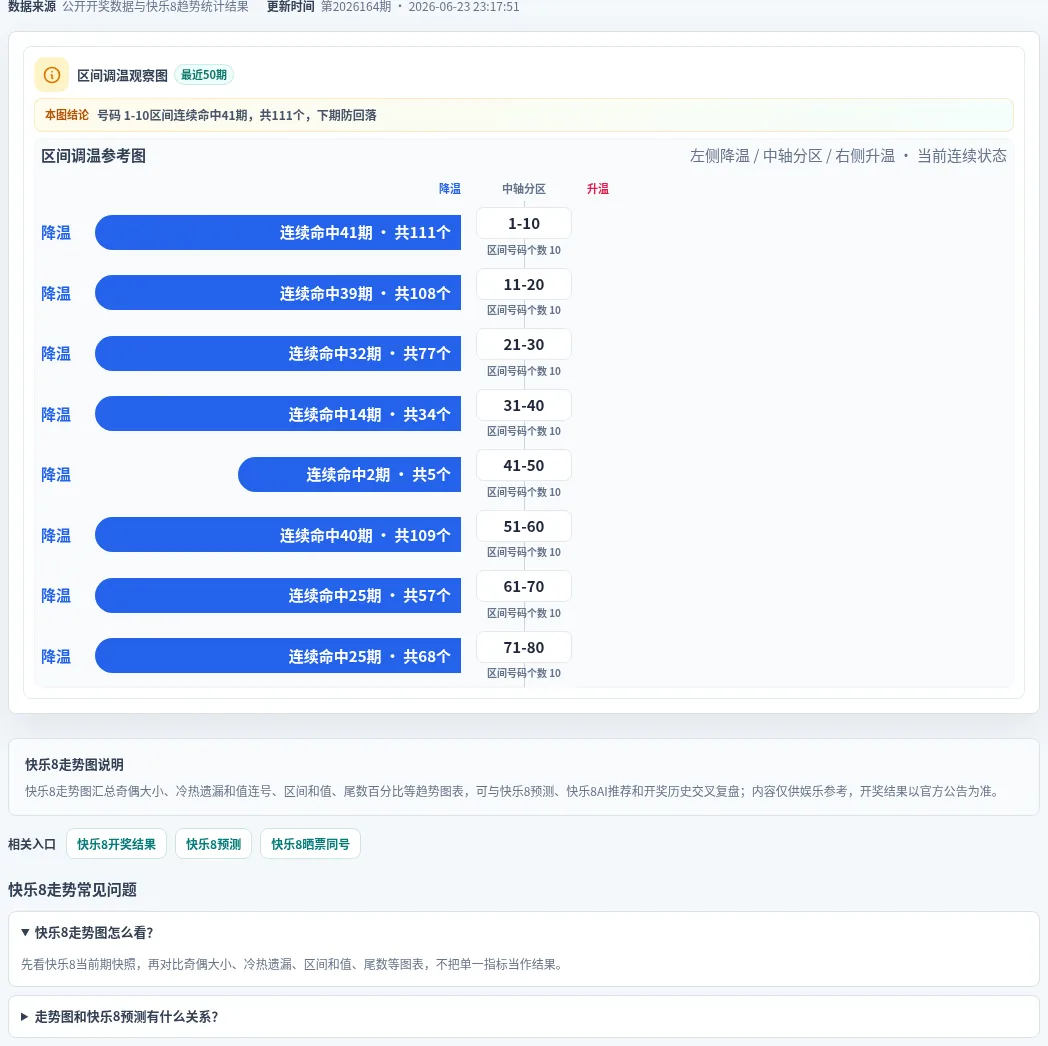Viewport: 1048px width, 1046px height.
Task: Click the 连续命中41期 · 共111个 bar
Action: coord(278,233)
